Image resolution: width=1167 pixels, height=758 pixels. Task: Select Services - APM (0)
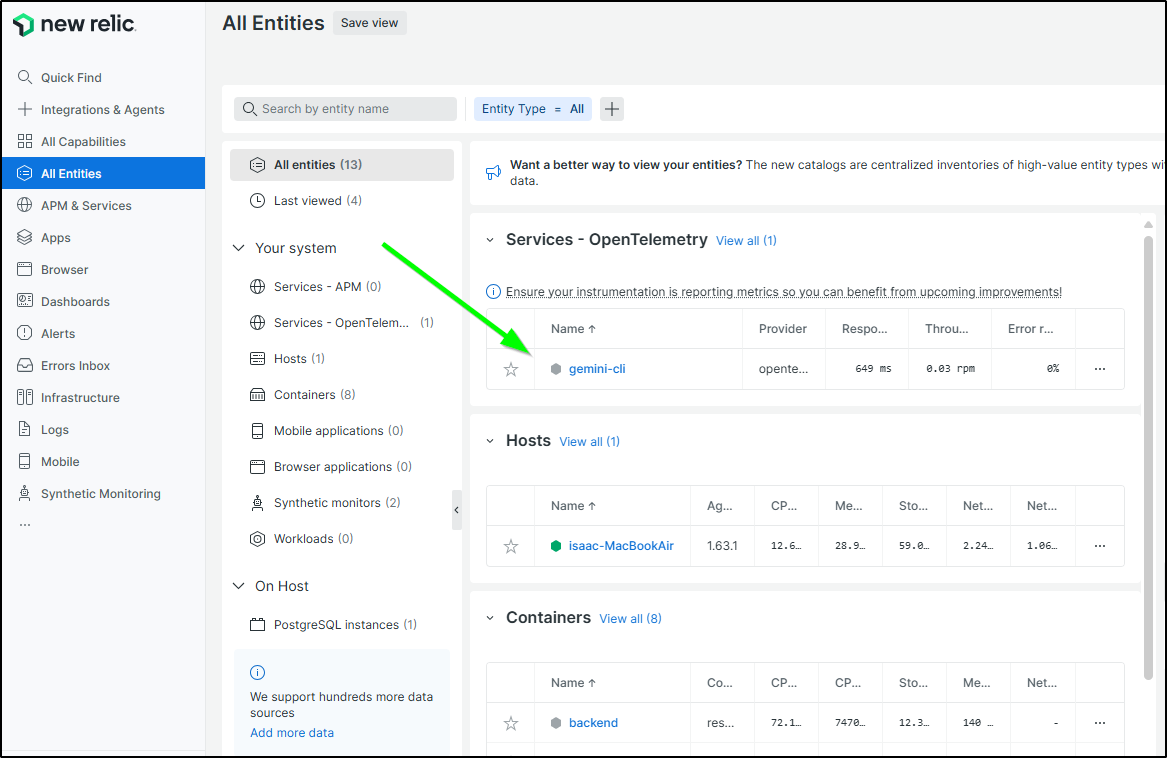pyautogui.click(x=327, y=287)
